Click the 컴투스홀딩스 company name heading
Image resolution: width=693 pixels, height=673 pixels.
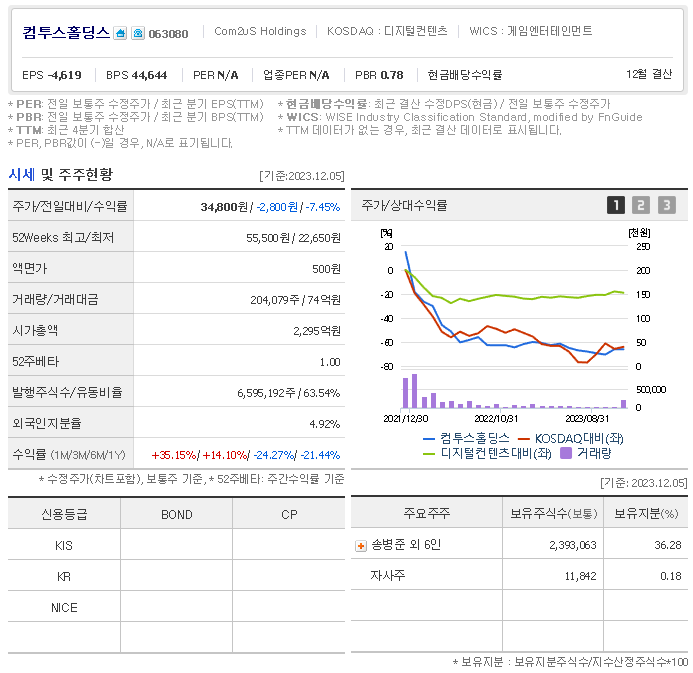pos(66,33)
